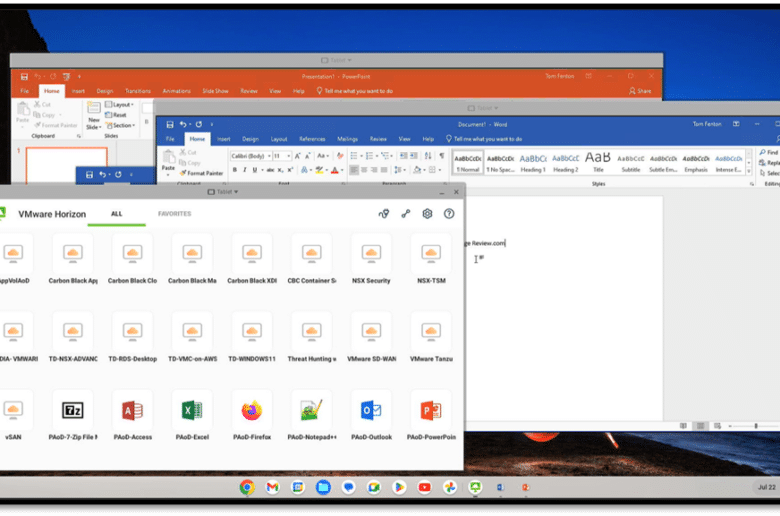Grow the font size in Word
780x516 pixels.
coord(297,156)
